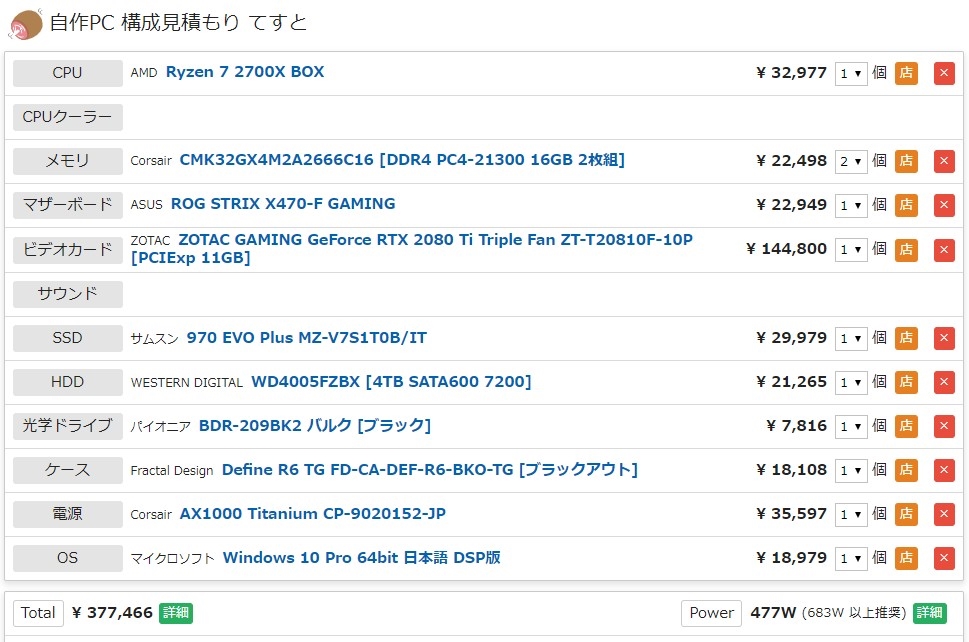Click shop icon for ZOTAC RTX 2080 Ti
The width and height of the screenshot is (969, 642).
click(x=906, y=249)
